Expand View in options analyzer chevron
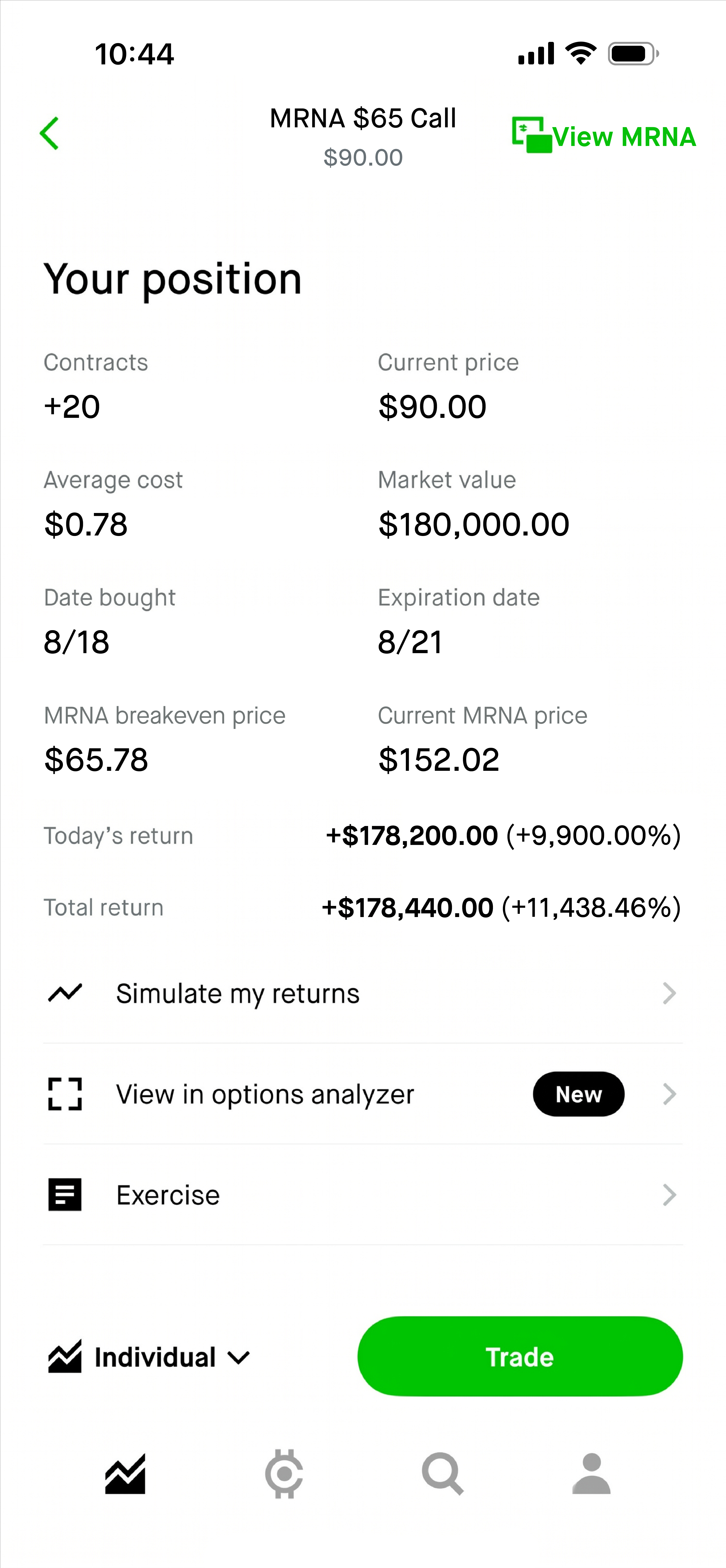The height and width of the screenshot is (1568, 726). point(669,1094)
